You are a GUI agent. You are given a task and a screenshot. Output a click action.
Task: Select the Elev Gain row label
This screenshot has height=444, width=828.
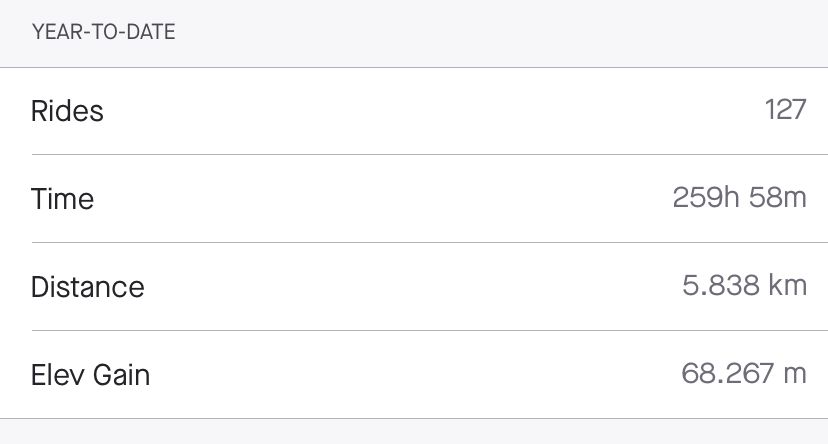pyautogui.click(x=91, y=375)
